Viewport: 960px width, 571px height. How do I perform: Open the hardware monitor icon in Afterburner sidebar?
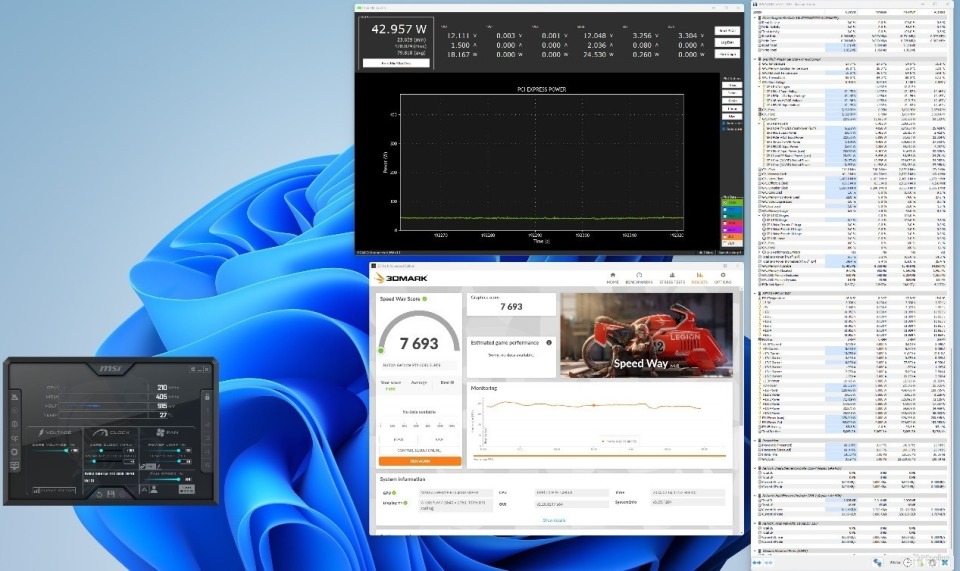coord(15,466)
